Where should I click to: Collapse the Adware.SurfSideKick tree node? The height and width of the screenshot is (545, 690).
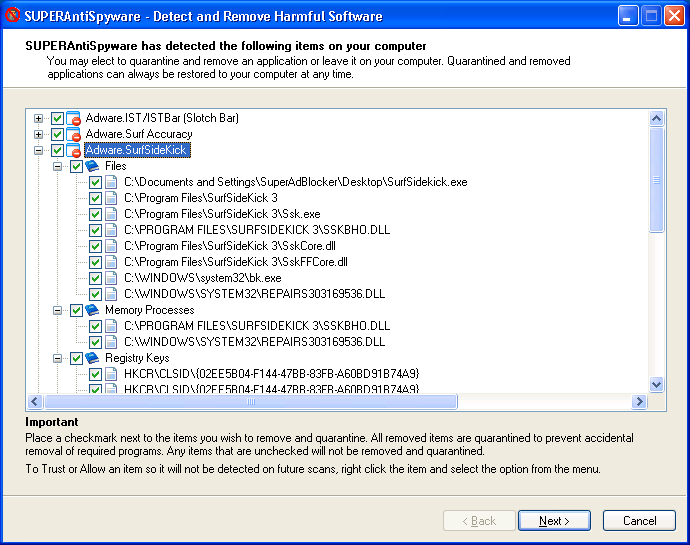(x=39, y=150)
